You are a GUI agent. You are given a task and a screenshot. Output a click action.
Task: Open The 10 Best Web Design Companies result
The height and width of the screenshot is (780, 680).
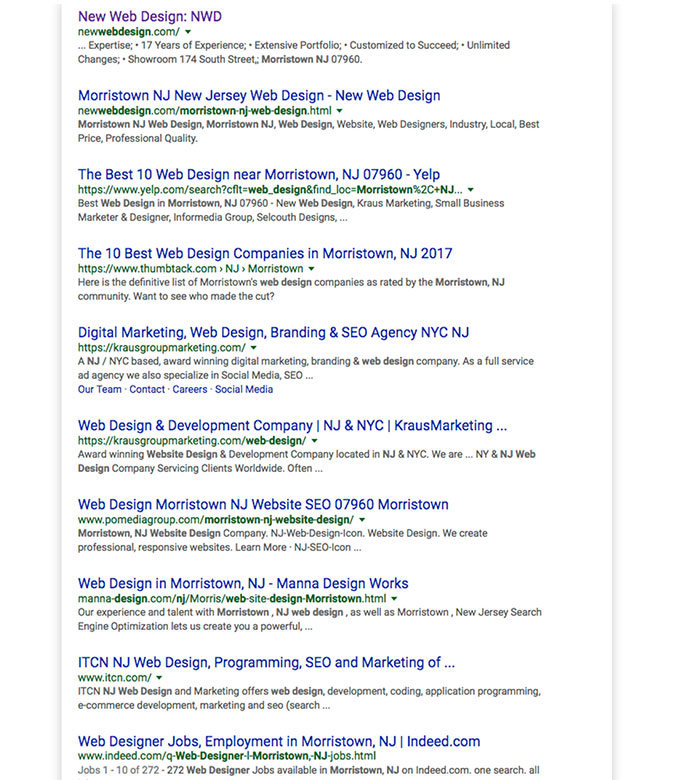coord(265,254)
